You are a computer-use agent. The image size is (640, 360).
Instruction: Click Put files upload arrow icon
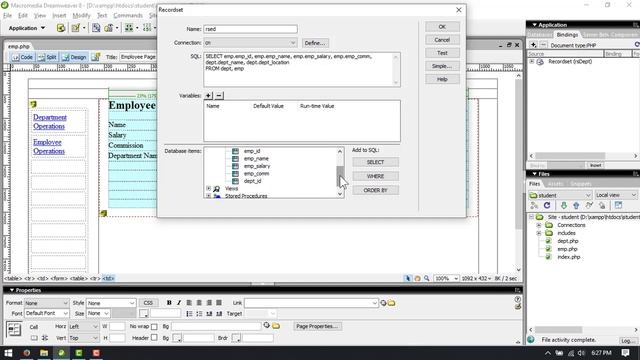pos(576,205)
